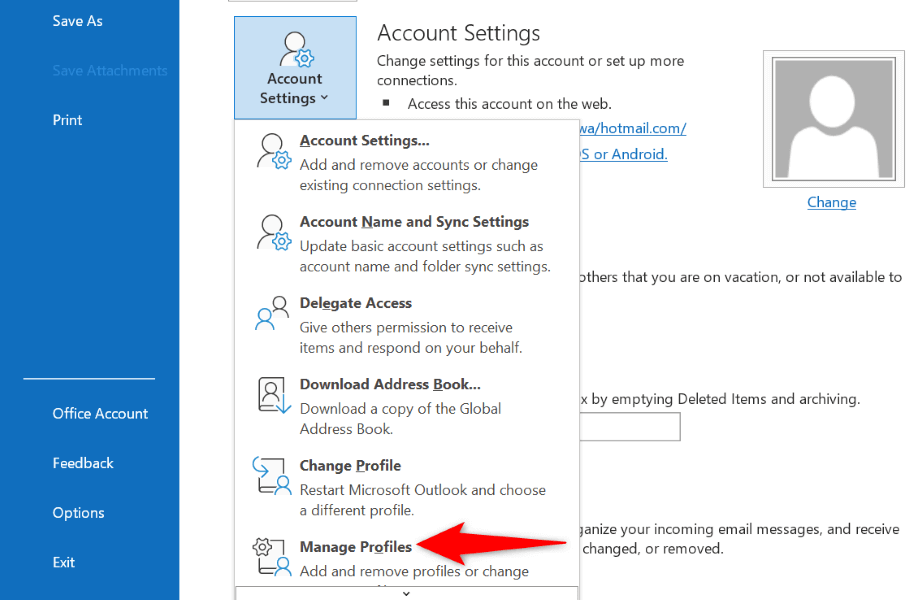Viewport: 923px width, 600px height.
Task: Click the Account Settings button icon at top
Action: coord(295,49)
